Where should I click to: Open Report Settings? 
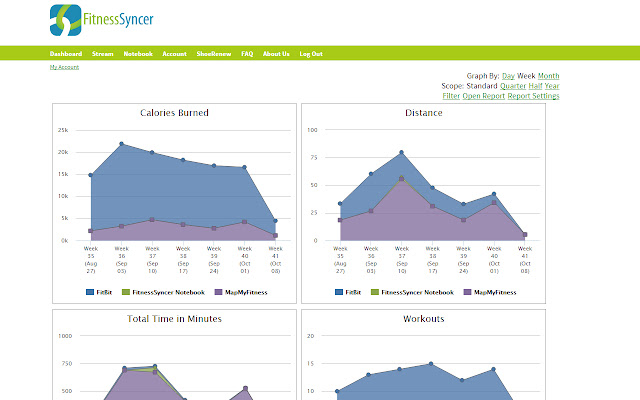(x=533, y=96)
